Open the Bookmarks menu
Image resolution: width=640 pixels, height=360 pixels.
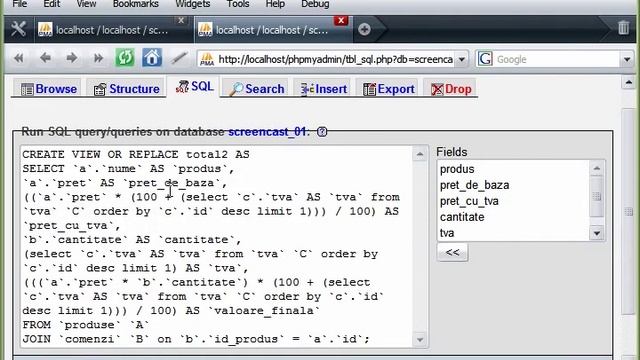(x=136, y=4)
